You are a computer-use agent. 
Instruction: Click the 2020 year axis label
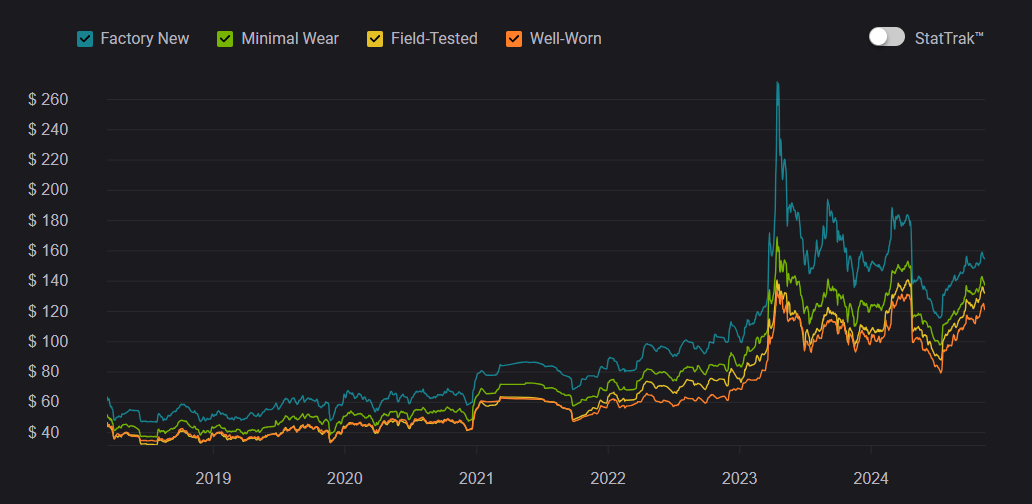coord(344,477)
